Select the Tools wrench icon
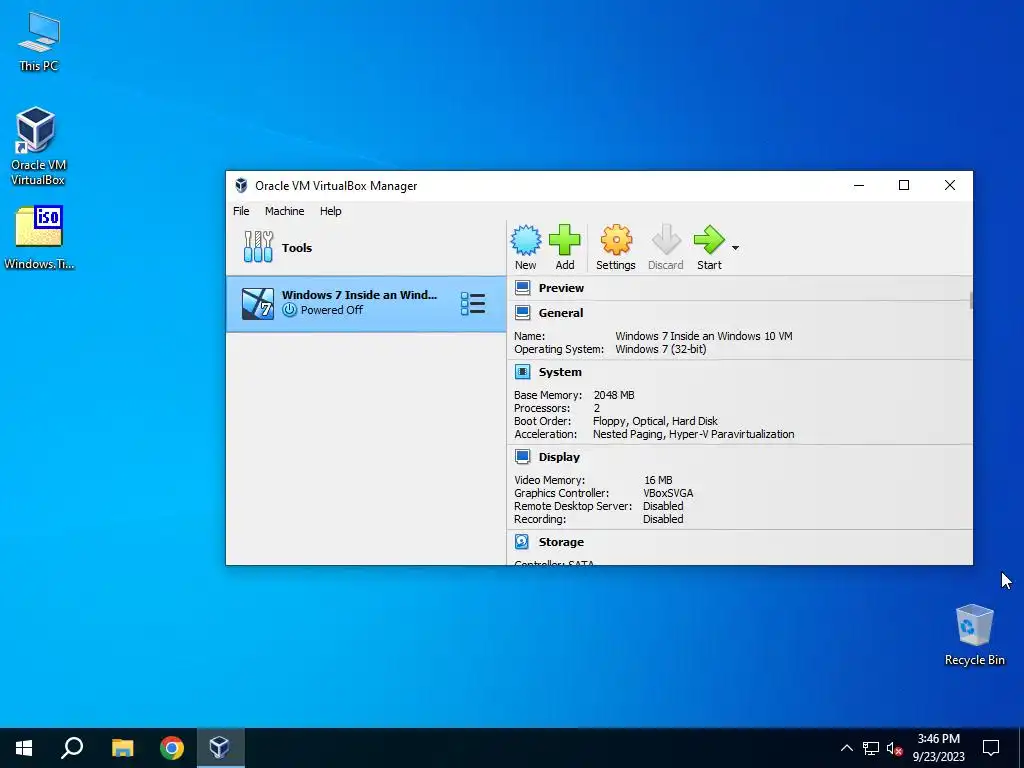Image resolution: width=1024 pixels, height=768 pixels. 258,247
